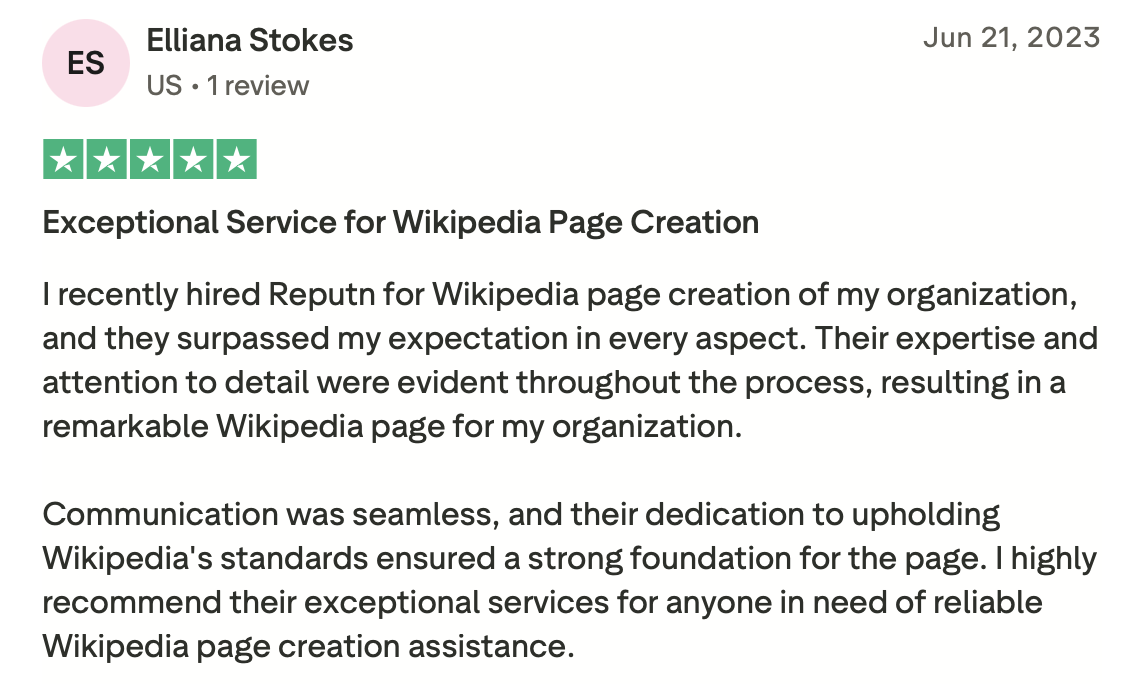Viewport: 1140px width, 684px height.
Task: Click the Jun 21, 2023 review date
Action: (x=1011, y=38)
